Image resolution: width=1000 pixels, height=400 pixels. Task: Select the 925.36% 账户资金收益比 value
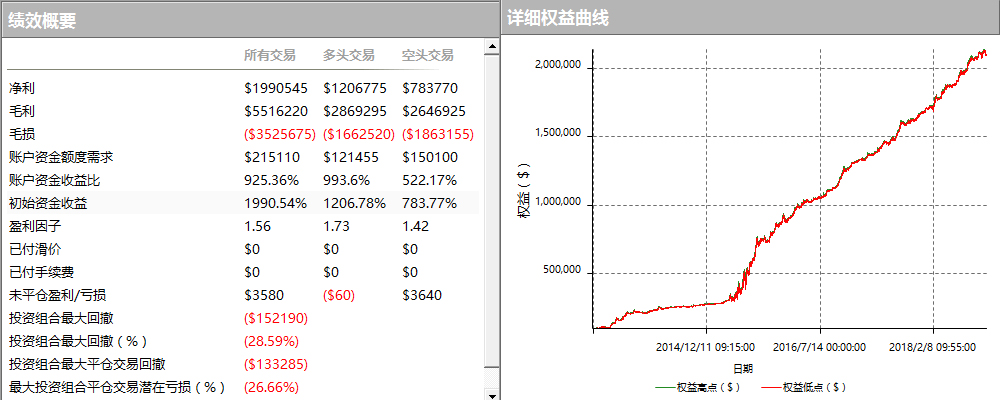[273, 180]
